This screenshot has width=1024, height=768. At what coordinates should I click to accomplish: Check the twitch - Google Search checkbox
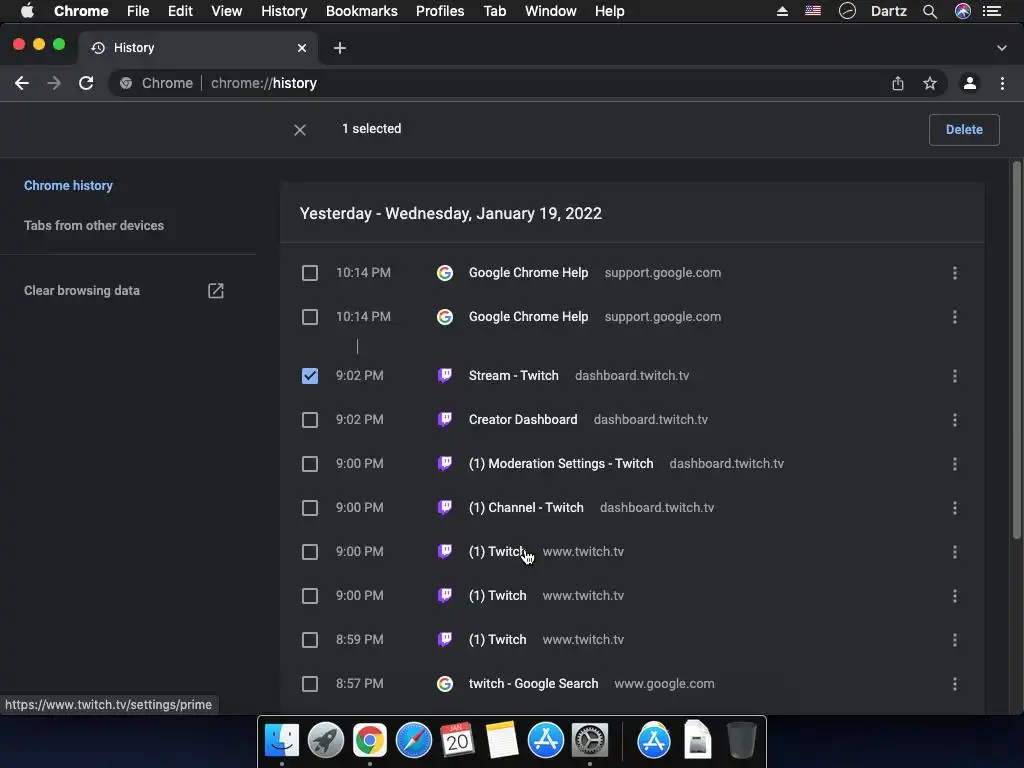point(310,684)
